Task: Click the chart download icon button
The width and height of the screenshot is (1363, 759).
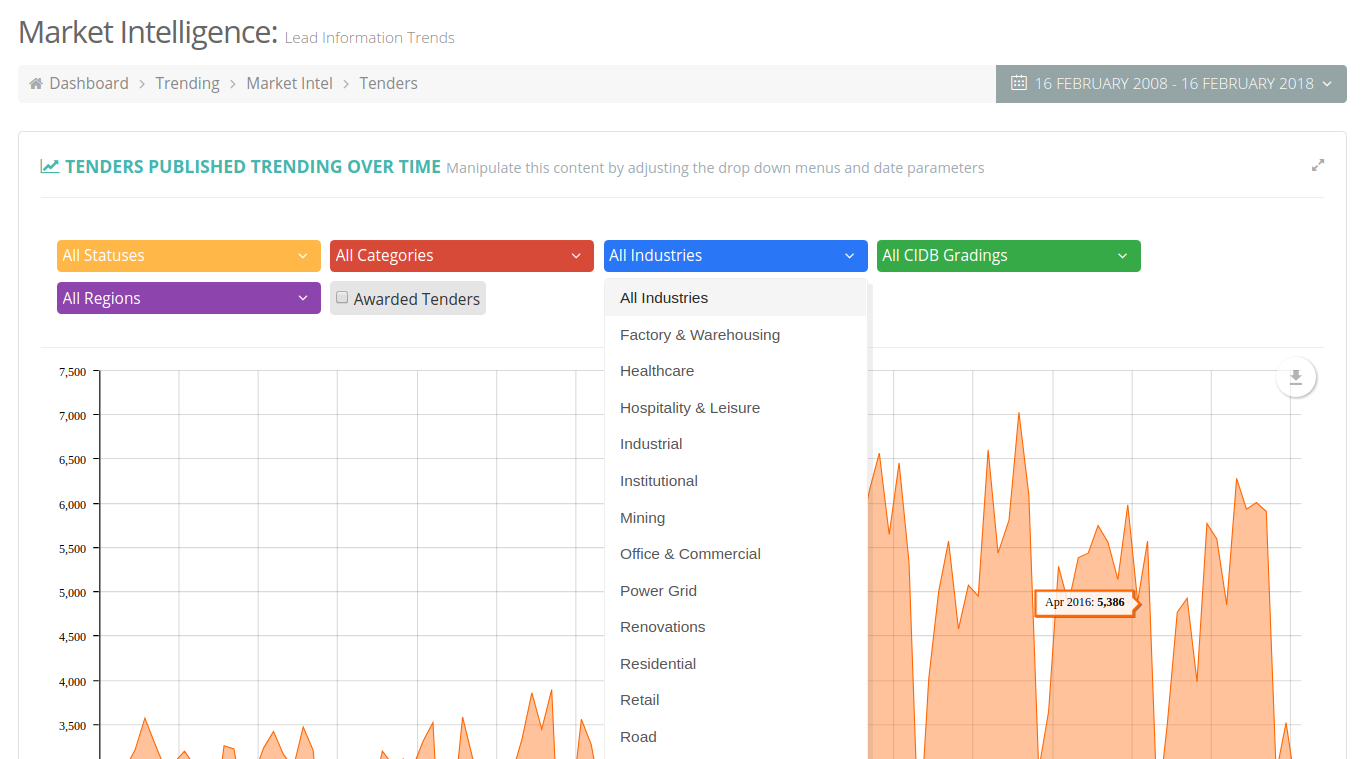Action: 1296,377
